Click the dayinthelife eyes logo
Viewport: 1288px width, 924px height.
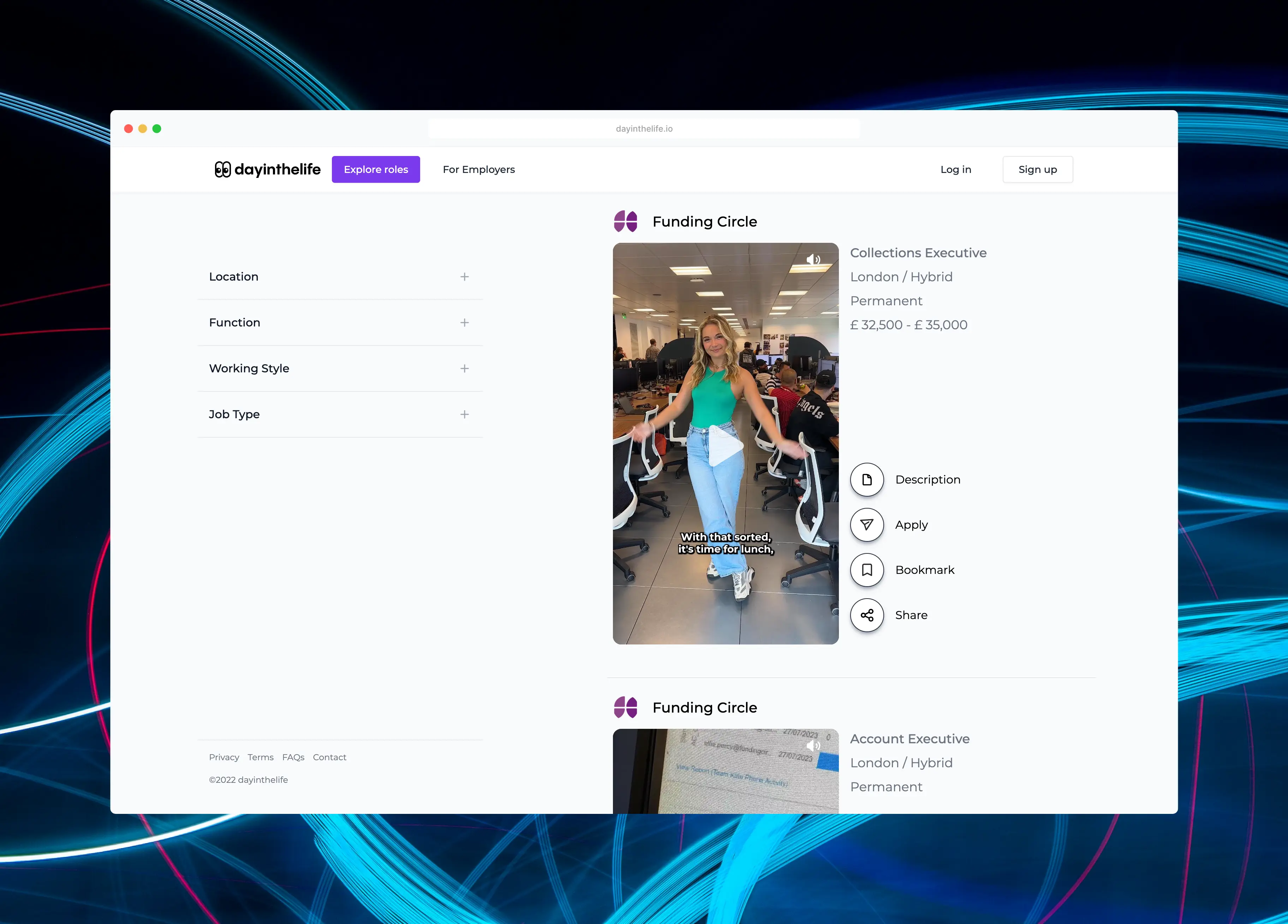[223, 169]
